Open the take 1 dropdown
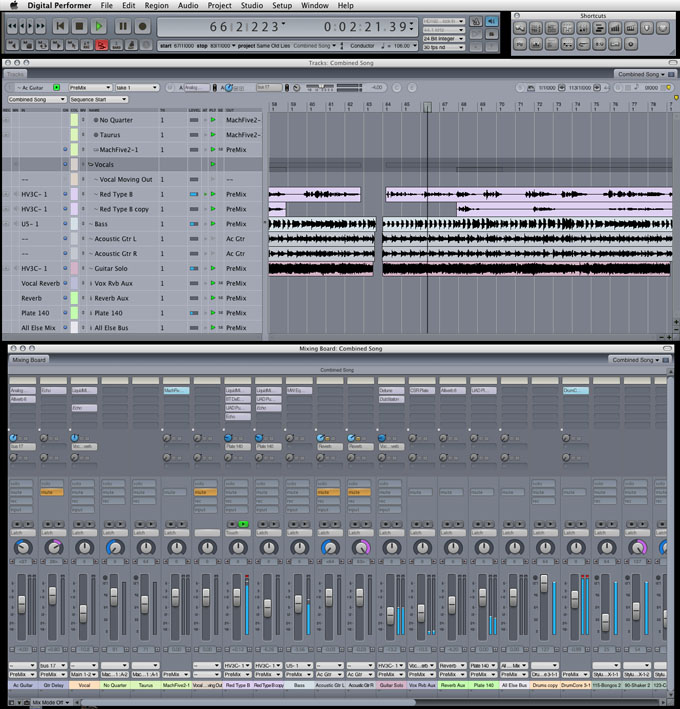The height and width of the screenshot is (709, 680). coord(137,87)
